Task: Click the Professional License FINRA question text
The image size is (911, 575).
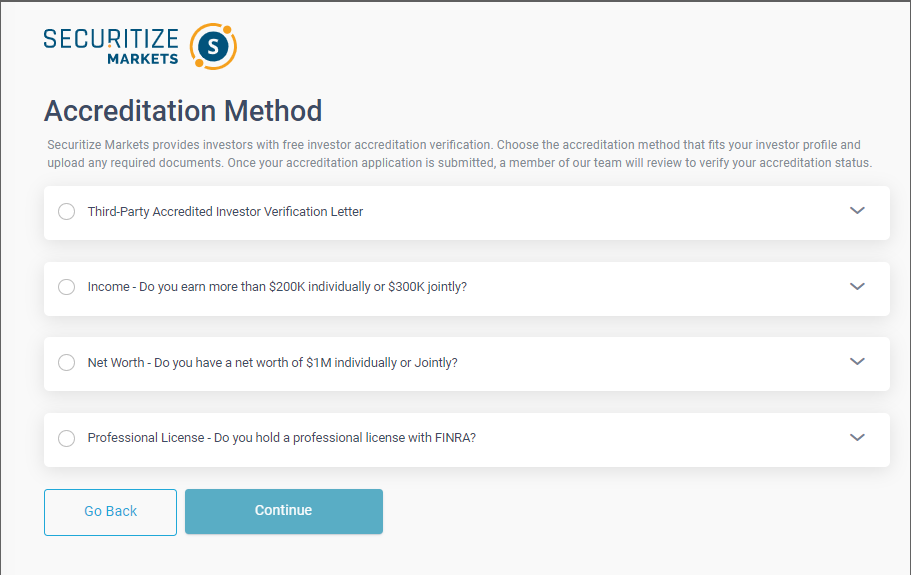Action: click(x=282, y=438)
